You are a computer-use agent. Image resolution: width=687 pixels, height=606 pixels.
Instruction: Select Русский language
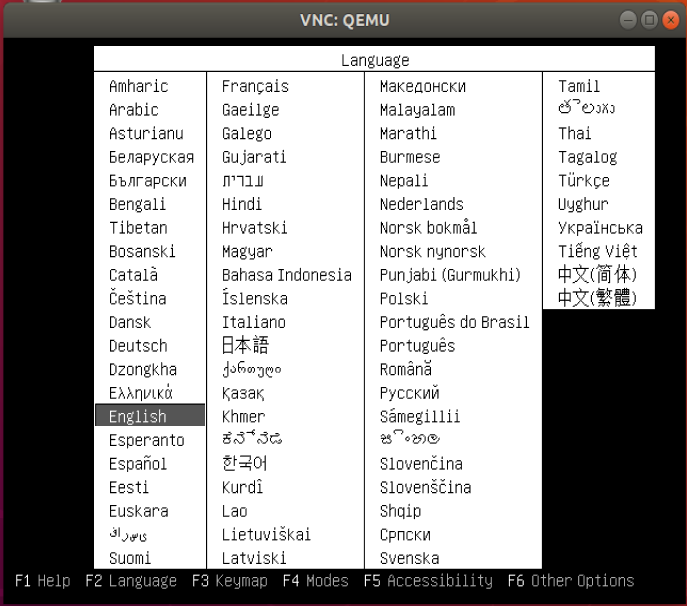[409, 393]
